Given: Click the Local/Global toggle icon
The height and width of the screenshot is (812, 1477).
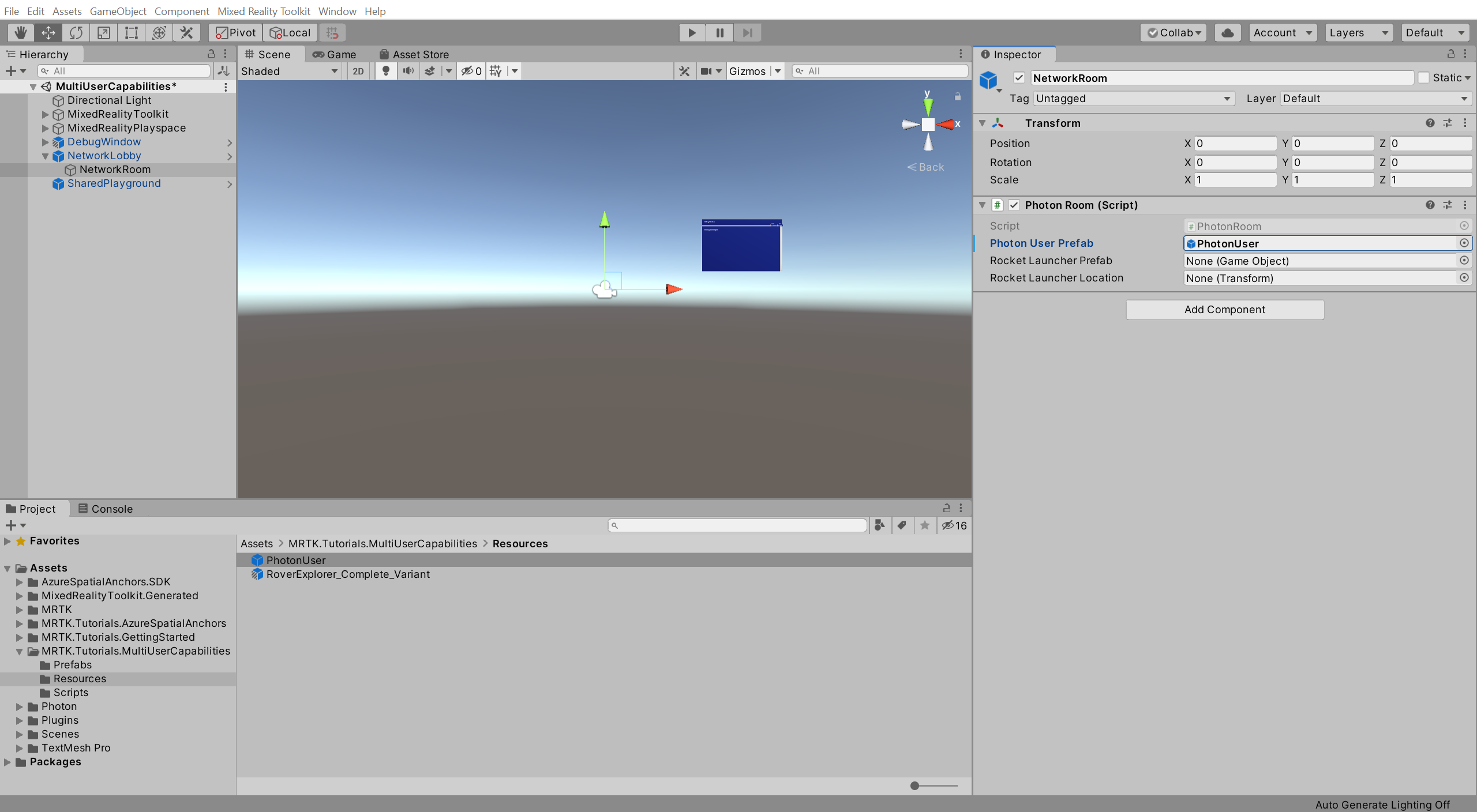Looking at the screenshot, I should tap(290, 32).
